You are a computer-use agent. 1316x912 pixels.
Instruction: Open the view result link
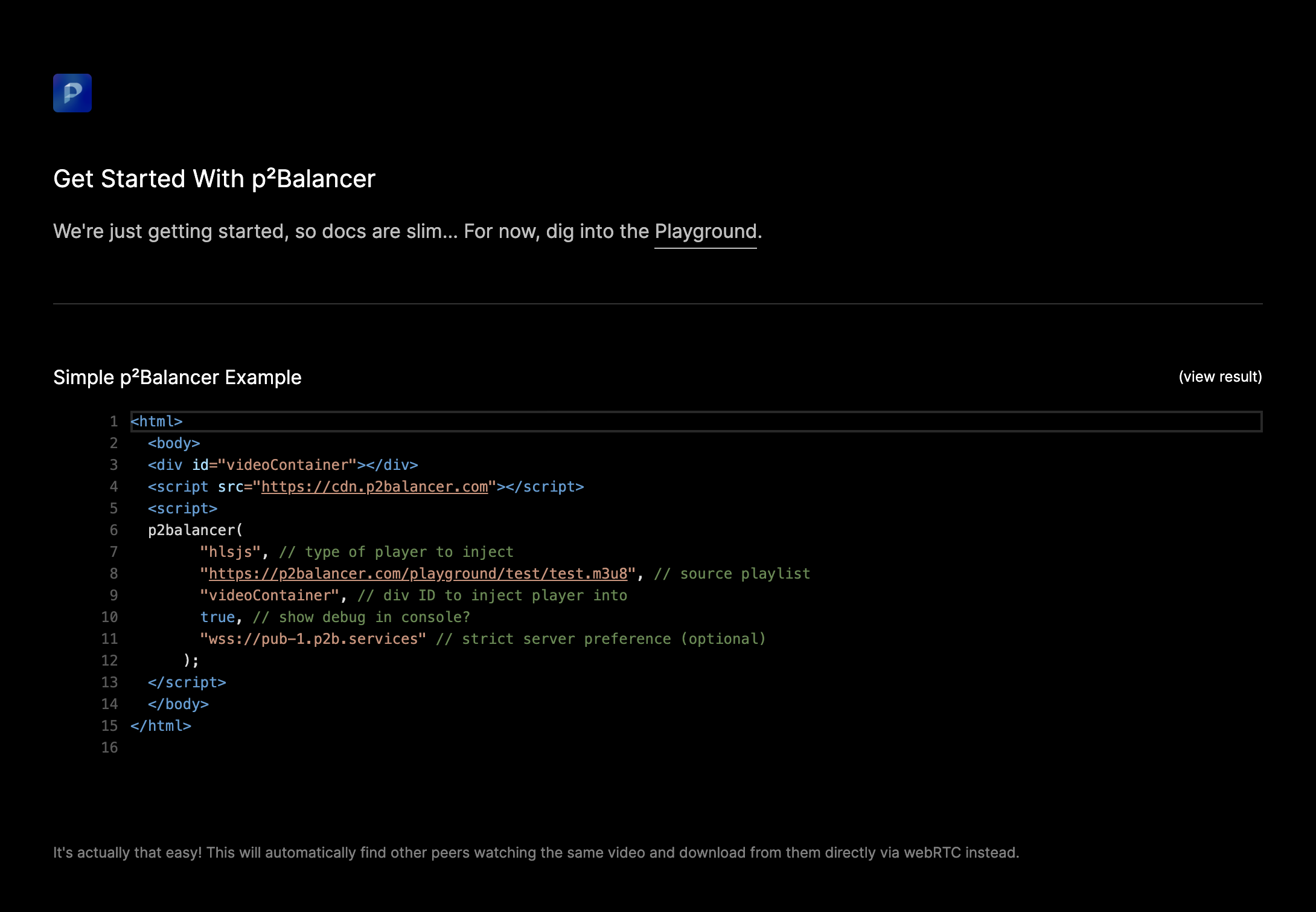pos(1219,376)
